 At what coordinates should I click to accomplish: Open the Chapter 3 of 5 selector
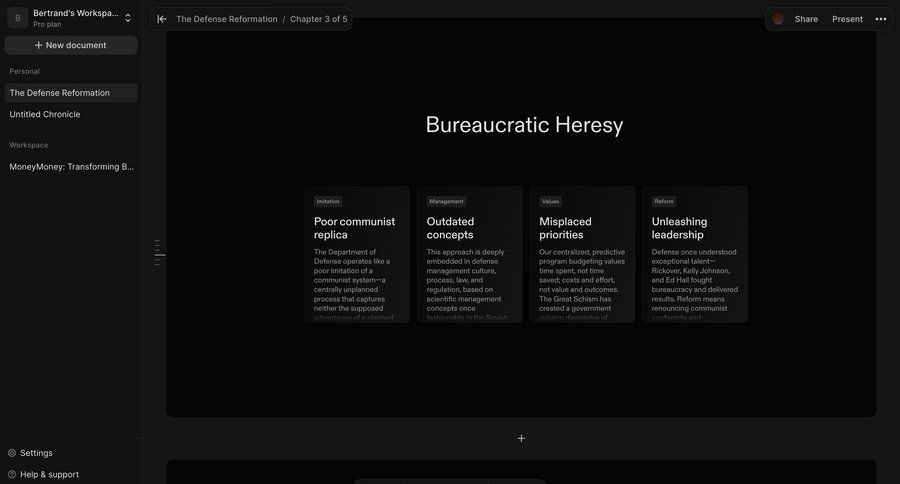coord(319,19)
